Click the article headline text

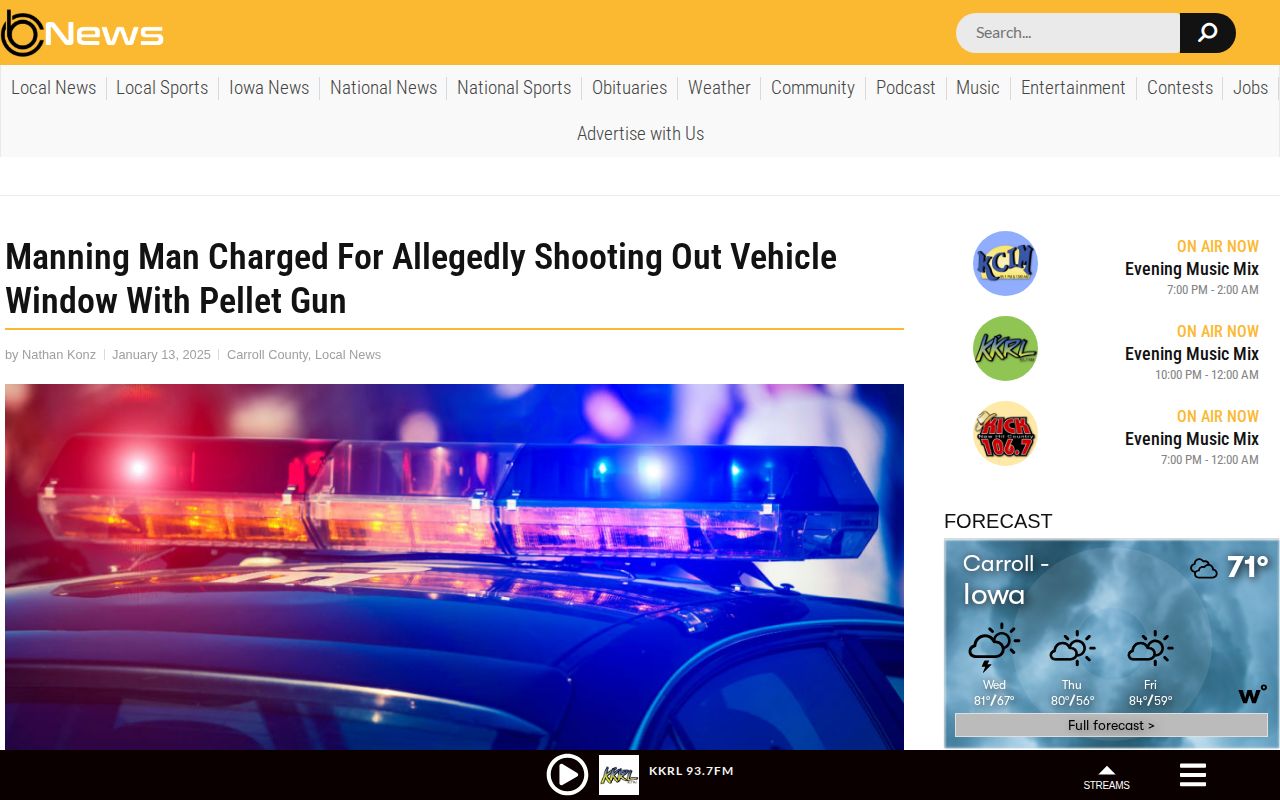(x=421, y=278)
